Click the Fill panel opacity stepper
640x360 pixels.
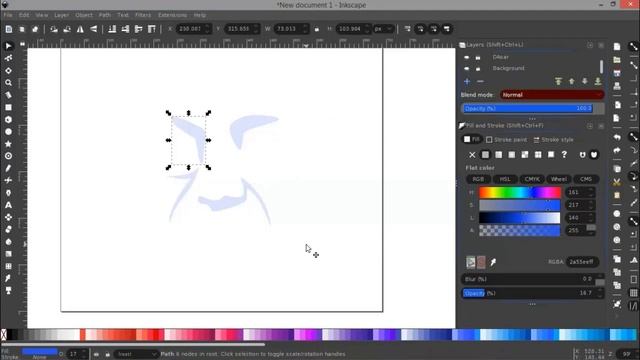[600, 293]
